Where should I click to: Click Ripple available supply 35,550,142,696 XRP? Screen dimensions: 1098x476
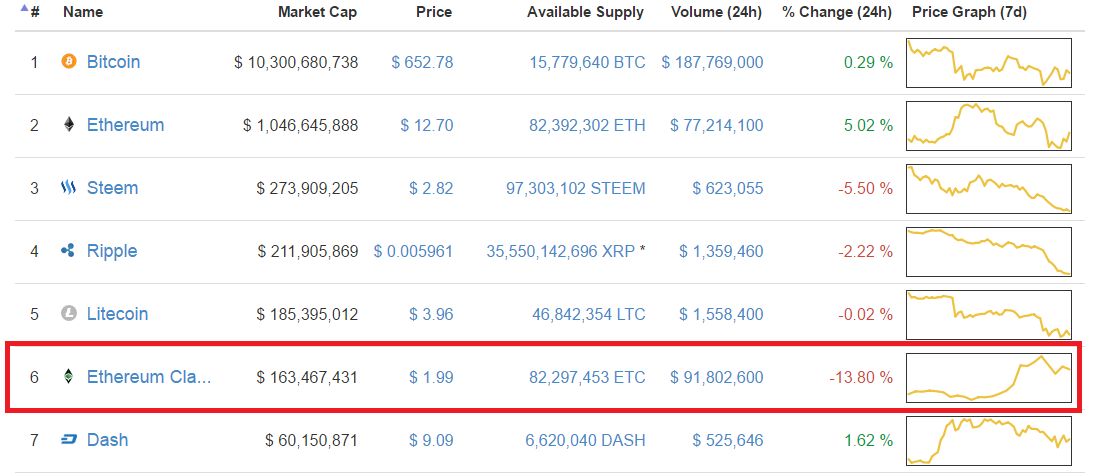click(x=560, y=251)
